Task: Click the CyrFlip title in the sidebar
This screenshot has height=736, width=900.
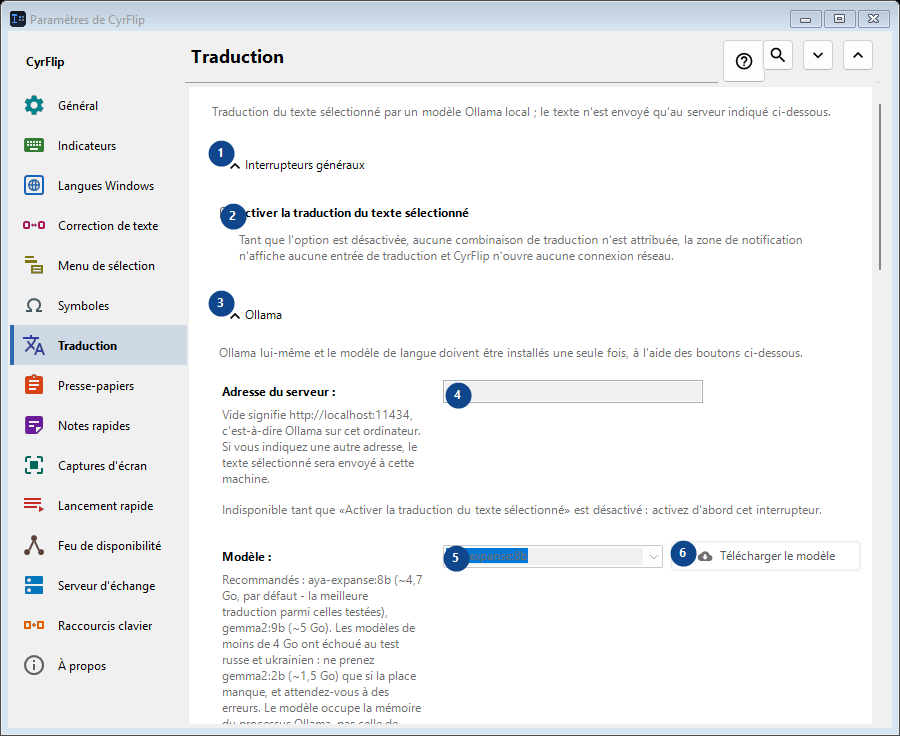Action: tap(45, 62)
